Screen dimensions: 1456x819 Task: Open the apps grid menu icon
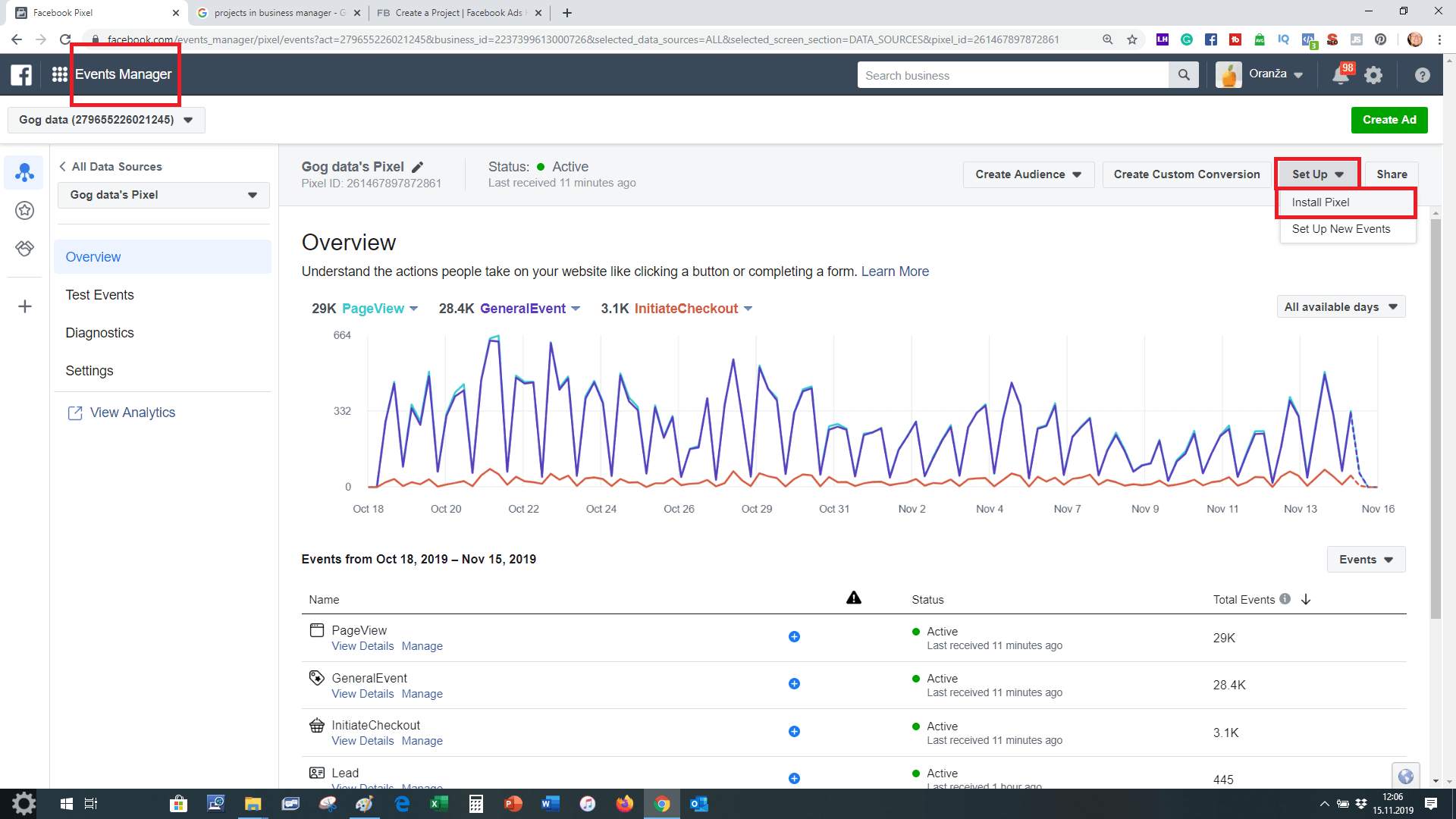pos(59,74)
